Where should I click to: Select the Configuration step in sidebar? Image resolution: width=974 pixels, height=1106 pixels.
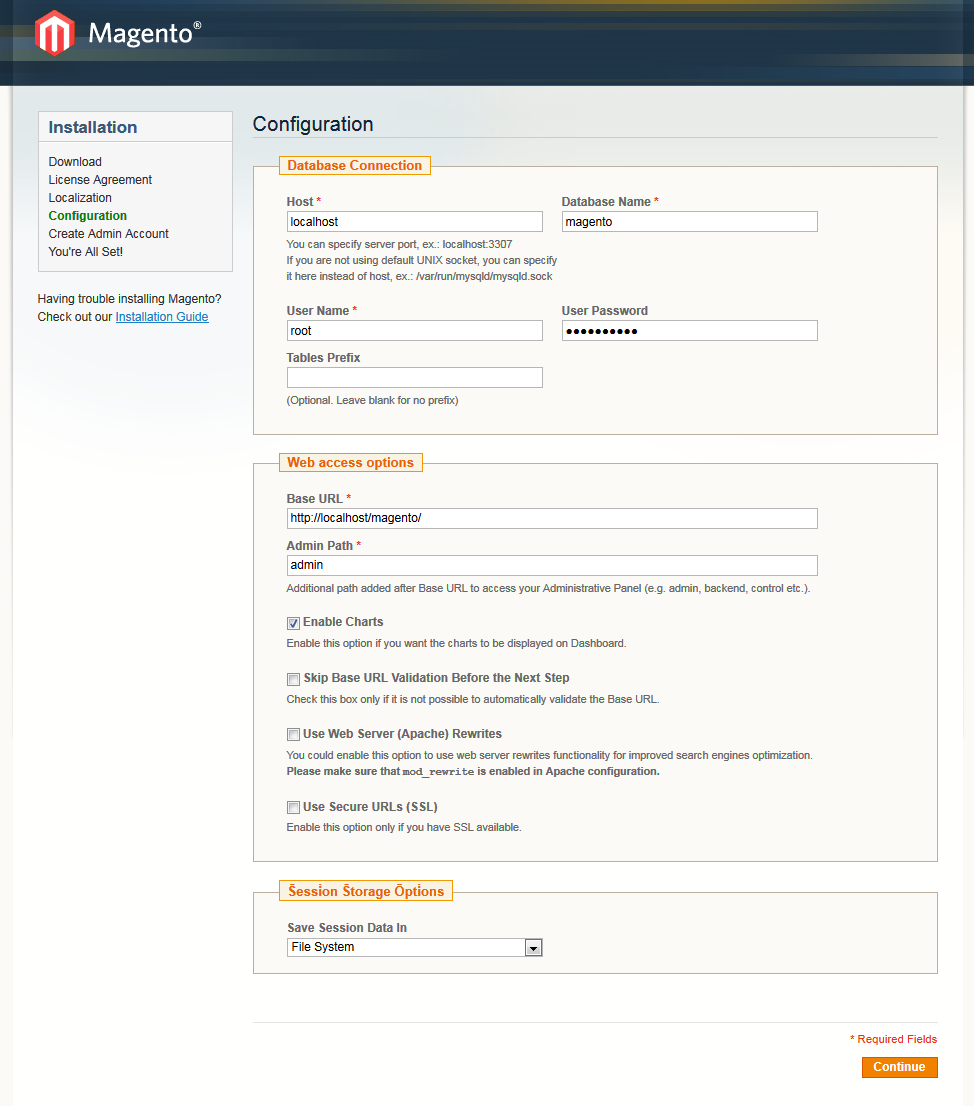[87, 216]
